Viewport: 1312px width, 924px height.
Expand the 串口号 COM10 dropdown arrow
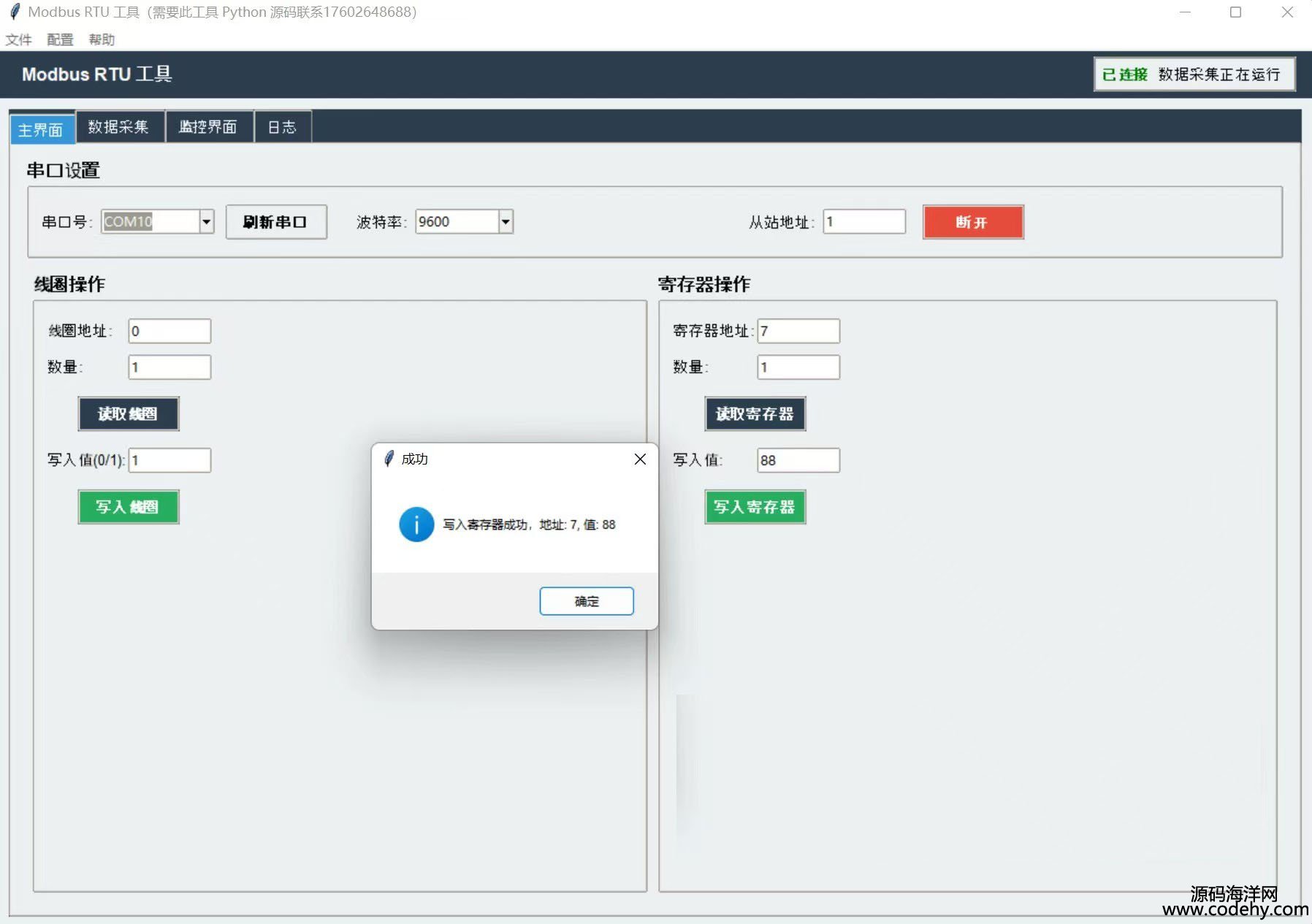(x=207, y=221)
